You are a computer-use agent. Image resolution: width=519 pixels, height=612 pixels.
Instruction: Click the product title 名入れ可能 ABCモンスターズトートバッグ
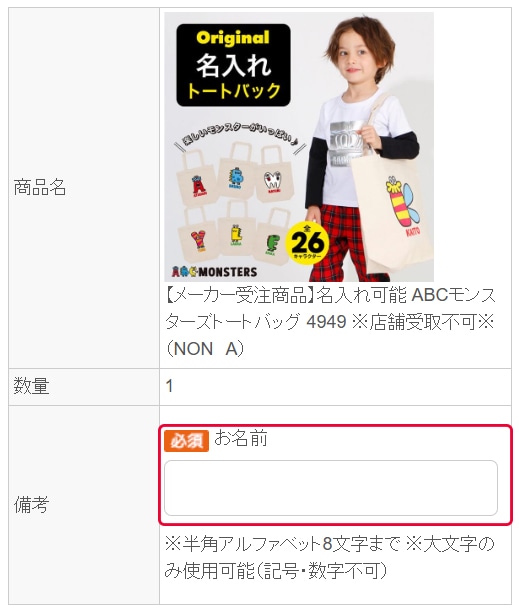[x=330, y=322]
